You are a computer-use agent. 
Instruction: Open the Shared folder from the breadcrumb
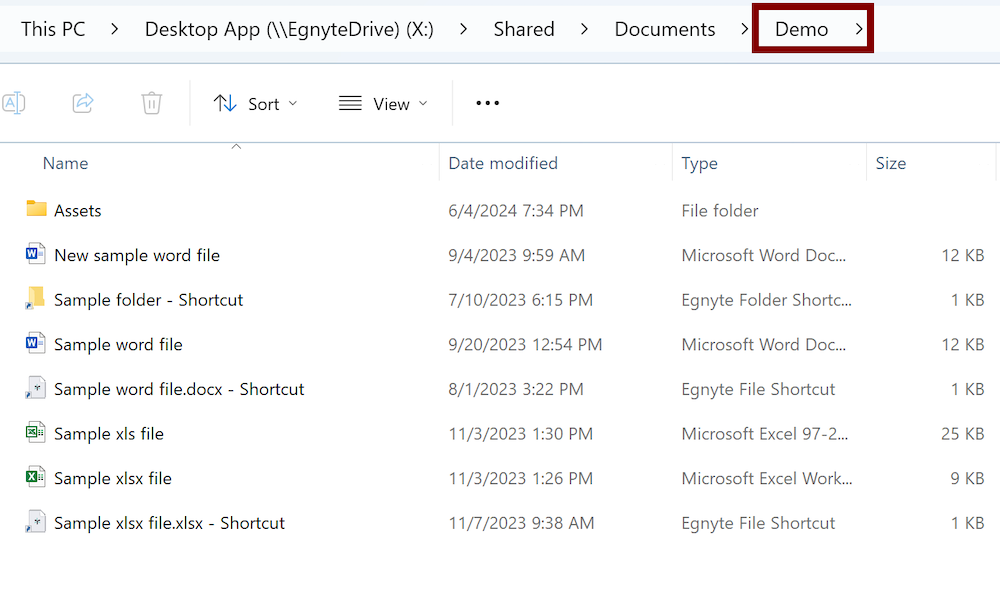[524, 29]
